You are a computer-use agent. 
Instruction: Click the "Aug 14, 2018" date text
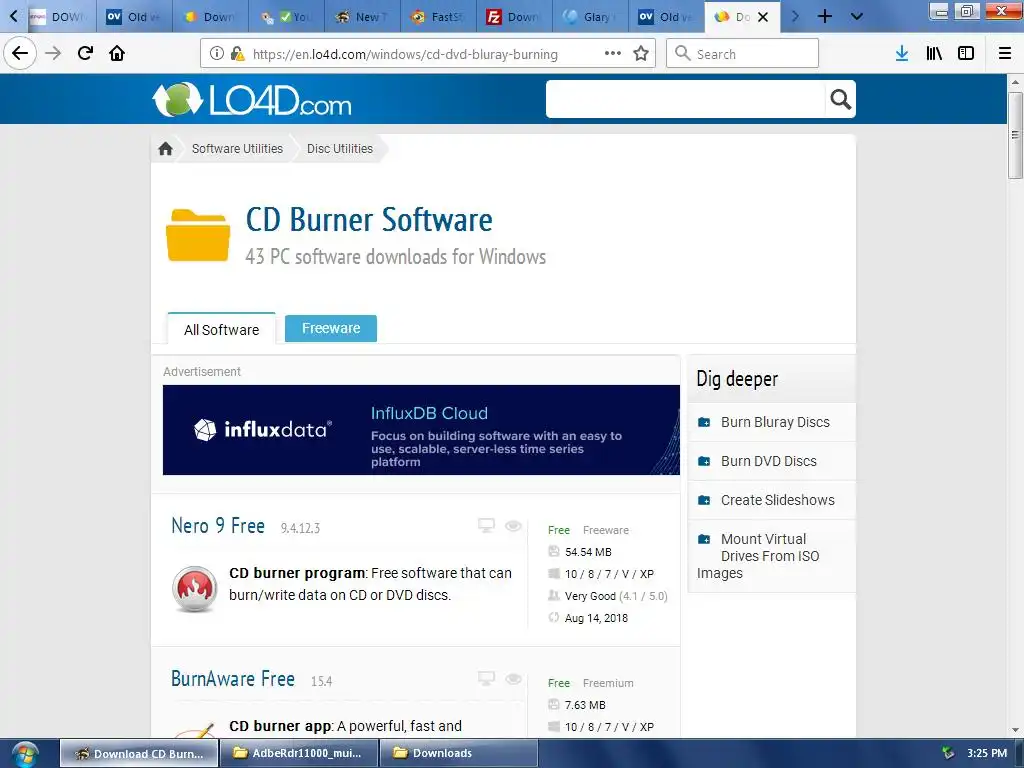click(x=596, y=618)
